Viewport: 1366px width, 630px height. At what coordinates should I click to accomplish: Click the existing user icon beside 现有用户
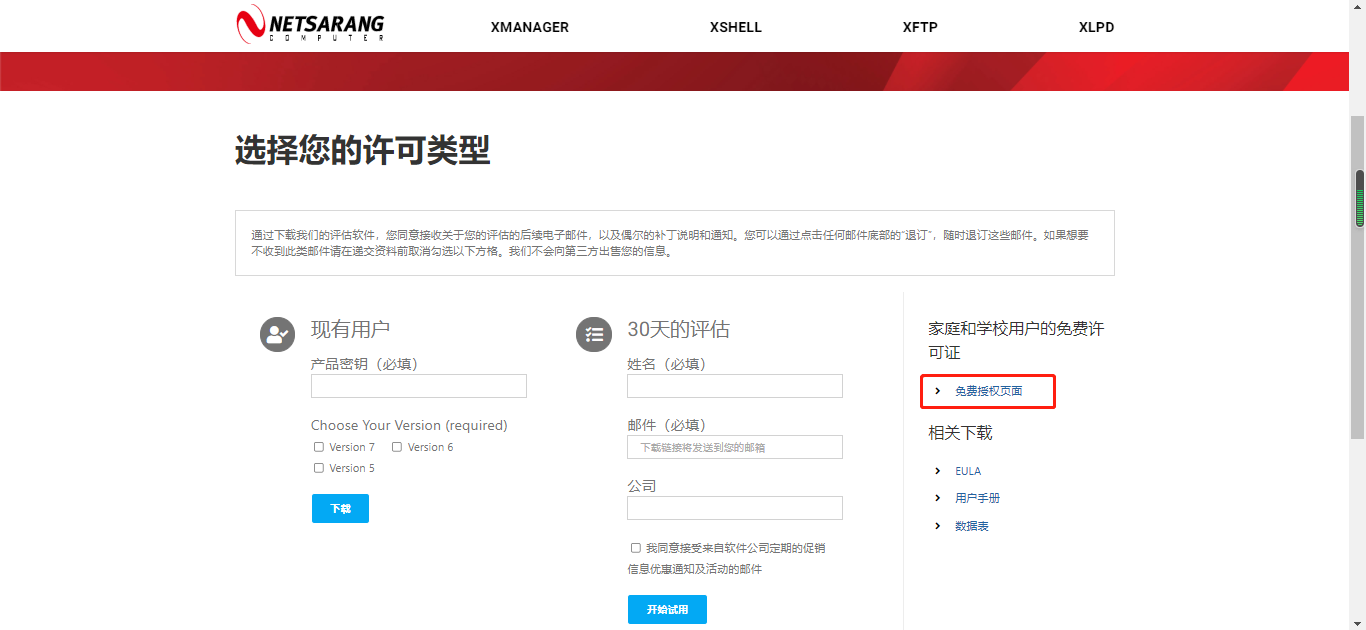click(x=277, y=334)
